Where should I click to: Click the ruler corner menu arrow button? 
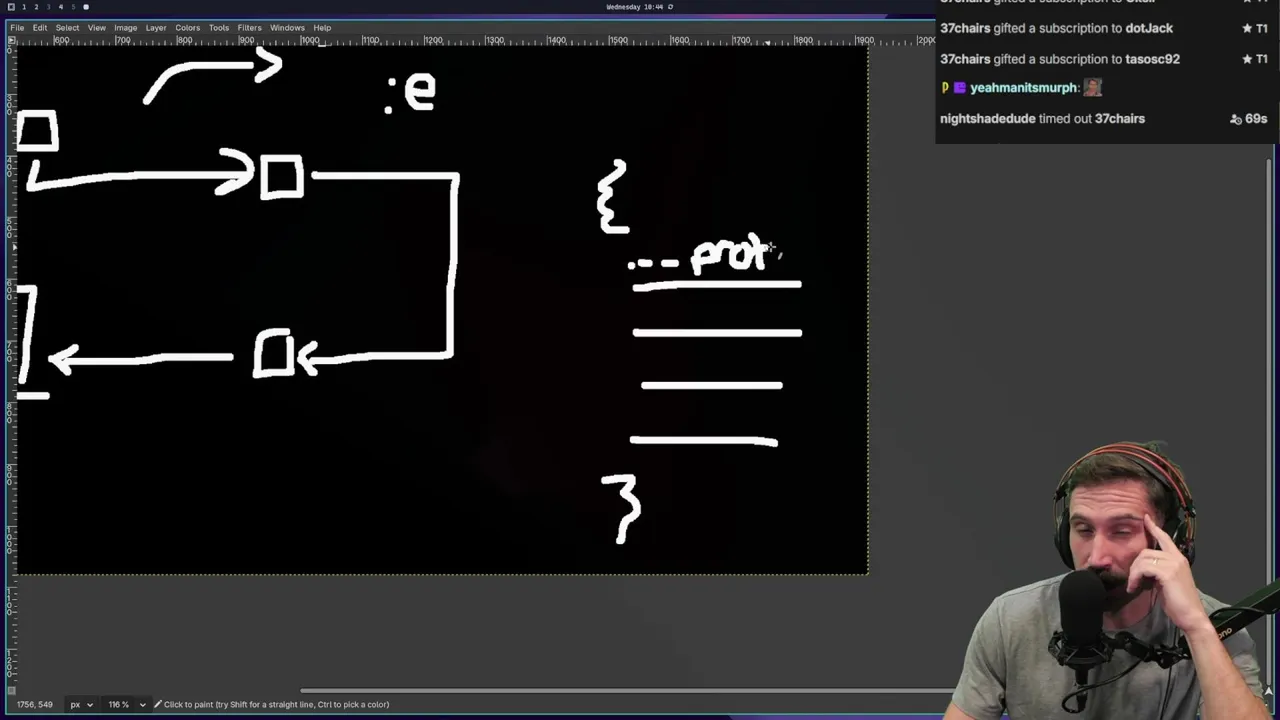pos(11,41)
